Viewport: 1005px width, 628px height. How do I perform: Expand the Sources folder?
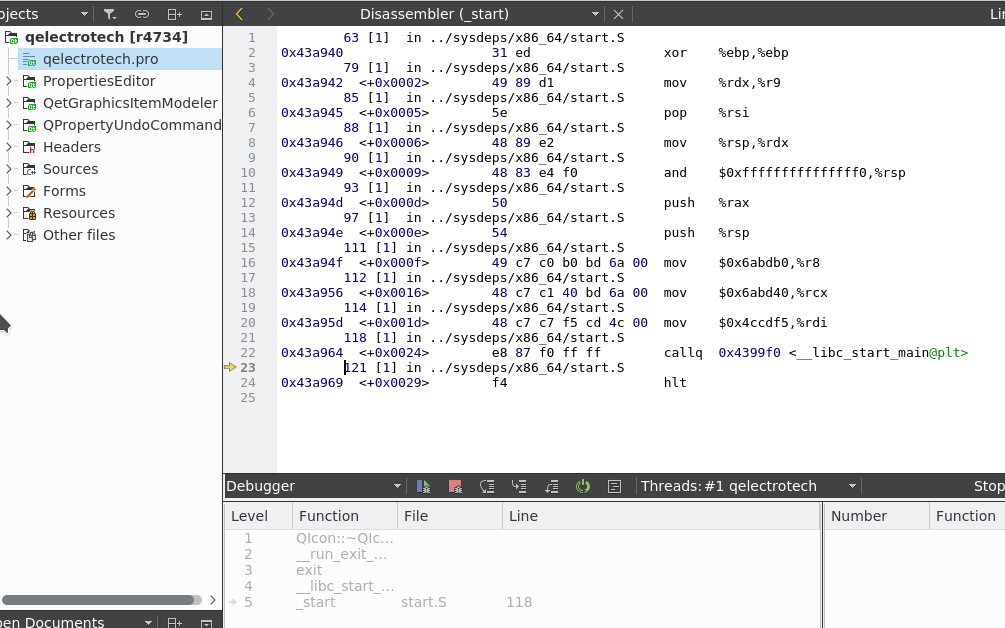coord(9,169)
